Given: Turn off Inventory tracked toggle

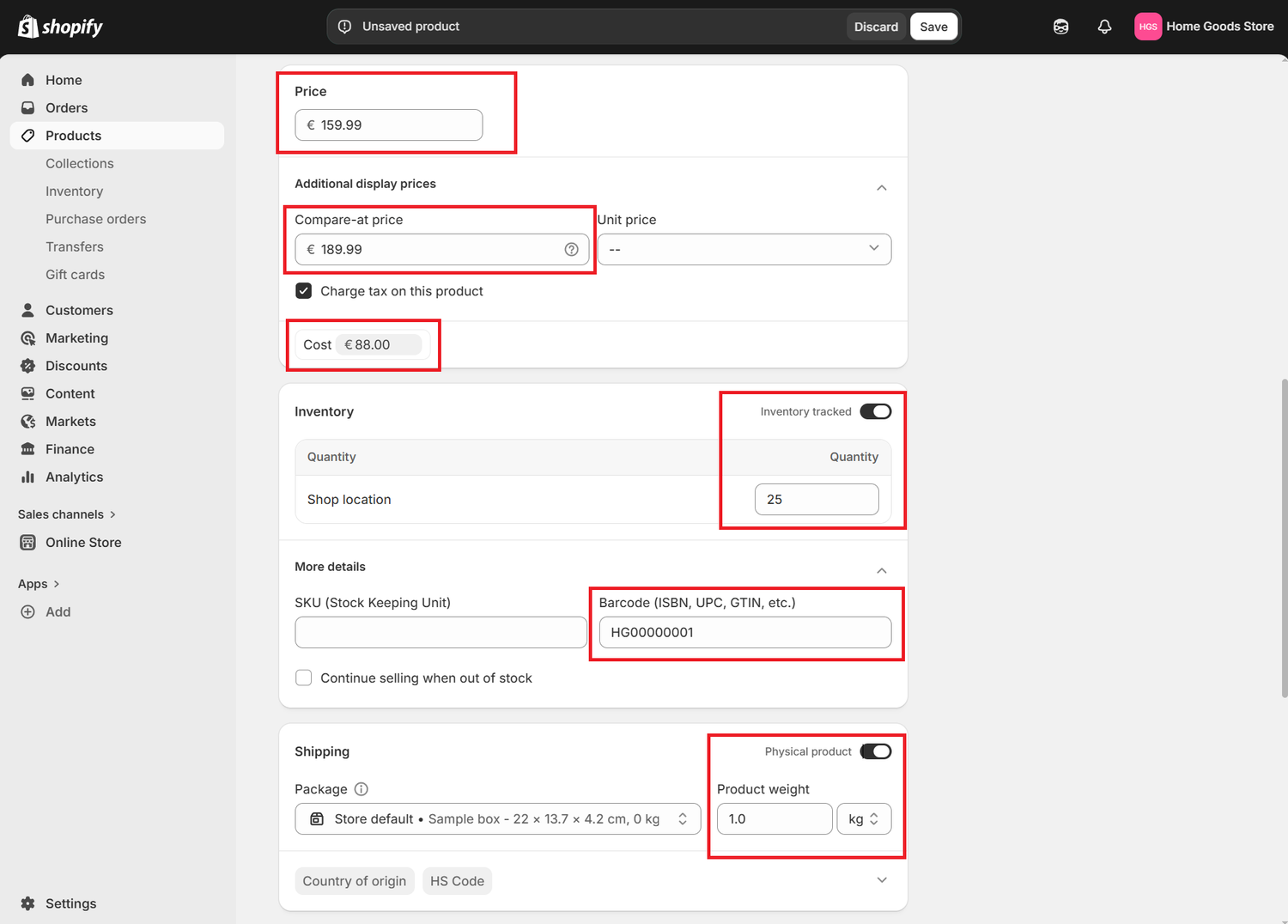Looking at the screenshot, I should 876,411.
